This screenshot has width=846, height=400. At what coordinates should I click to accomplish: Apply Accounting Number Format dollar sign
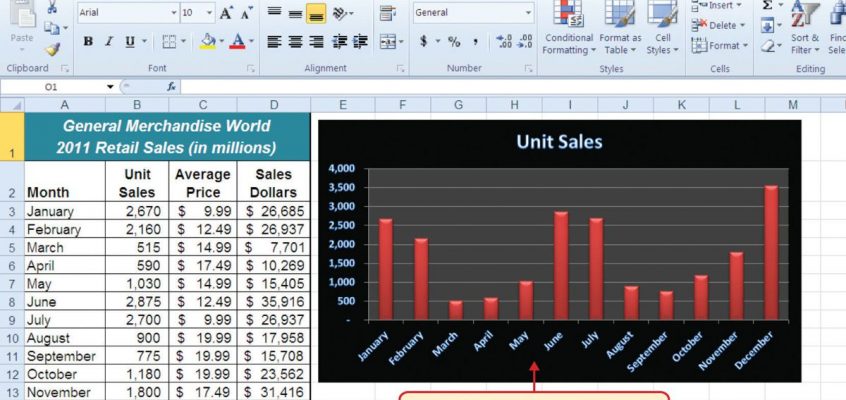point(424,42)
